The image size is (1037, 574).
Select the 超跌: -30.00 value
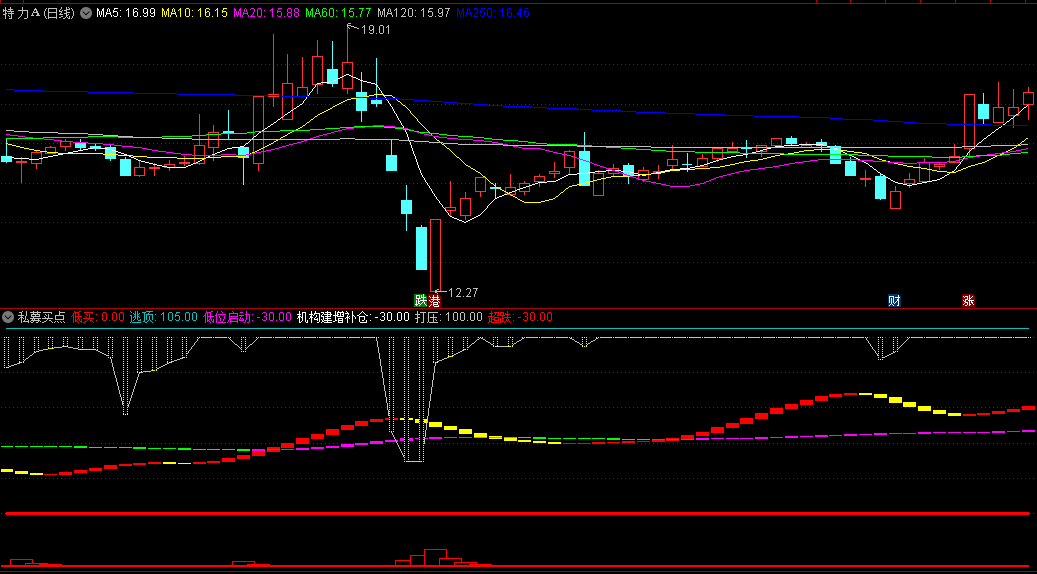pyautogui.click(x=520, y=317)
